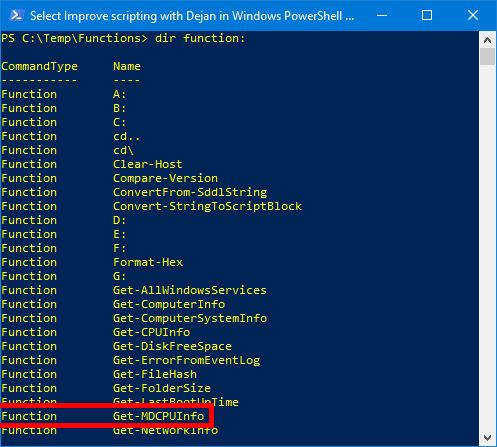Click the scrollbar up arrow
The image size is (497, 447).
click(487, 40)
